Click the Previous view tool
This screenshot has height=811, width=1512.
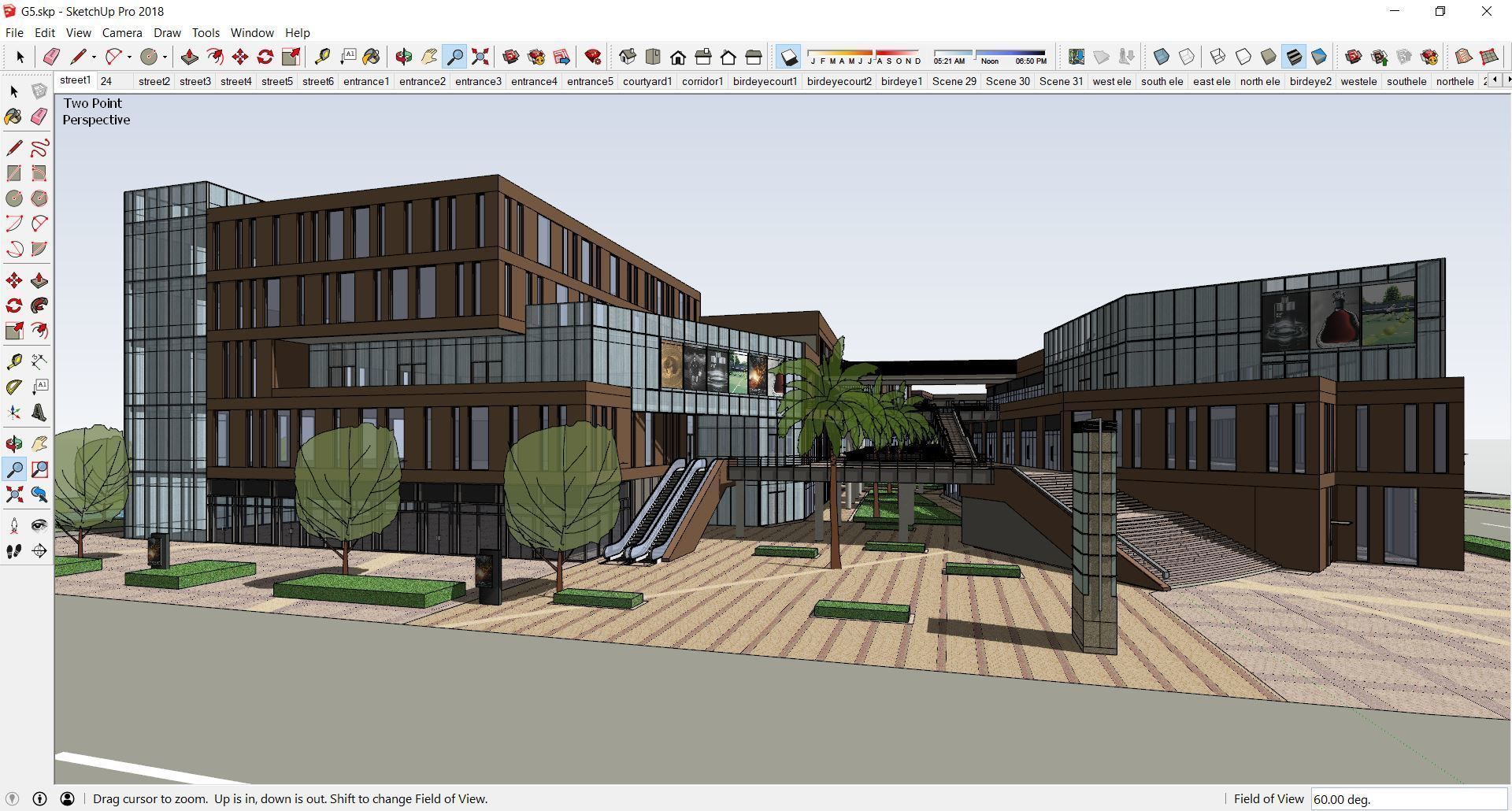pyautogui.click(x=39, y=495)
